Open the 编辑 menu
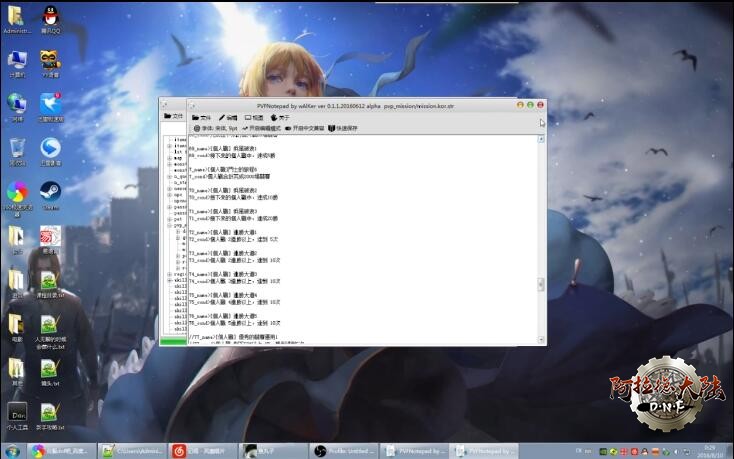This screenshot has height=459, width=734. (x=228, y=117)
